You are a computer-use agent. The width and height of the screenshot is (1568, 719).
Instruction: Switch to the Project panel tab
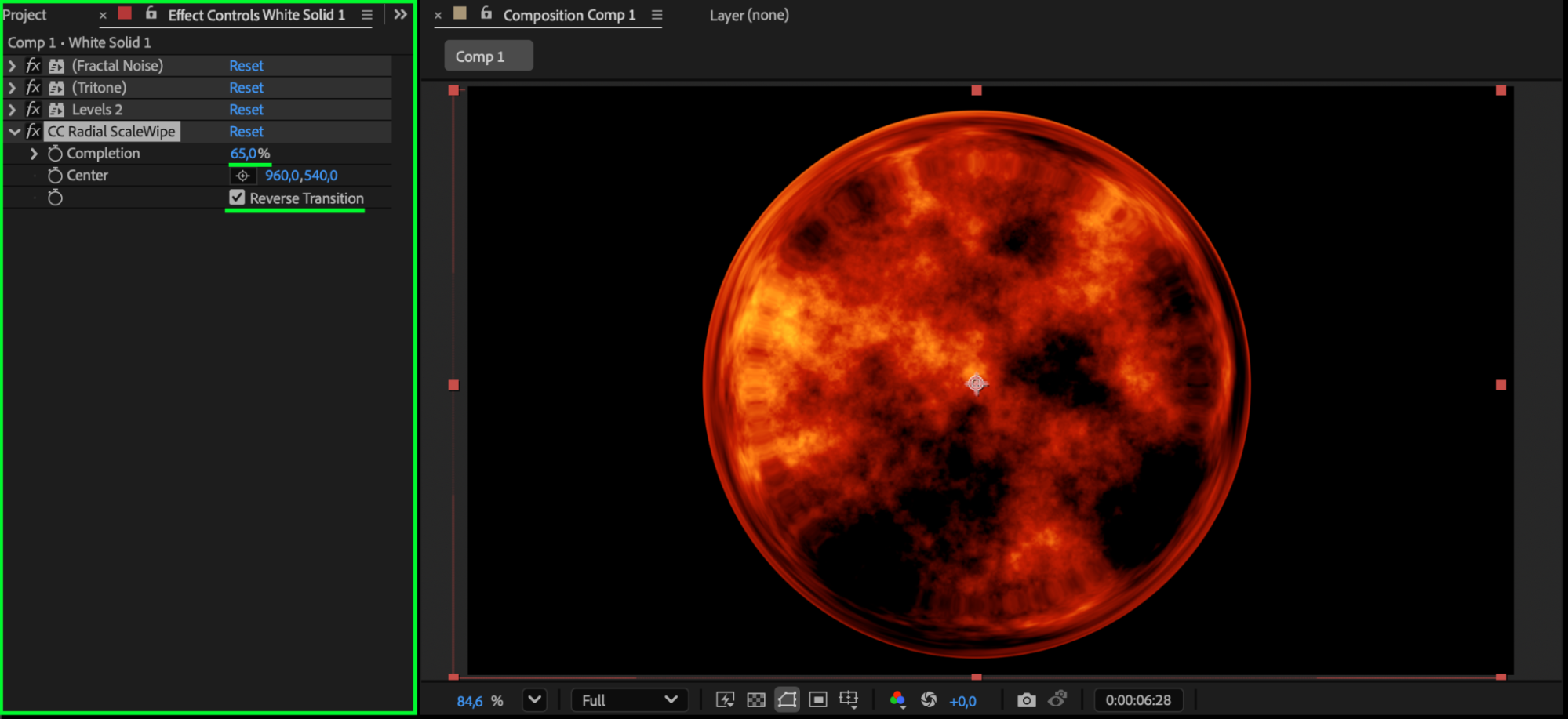[x=25, y=15]
